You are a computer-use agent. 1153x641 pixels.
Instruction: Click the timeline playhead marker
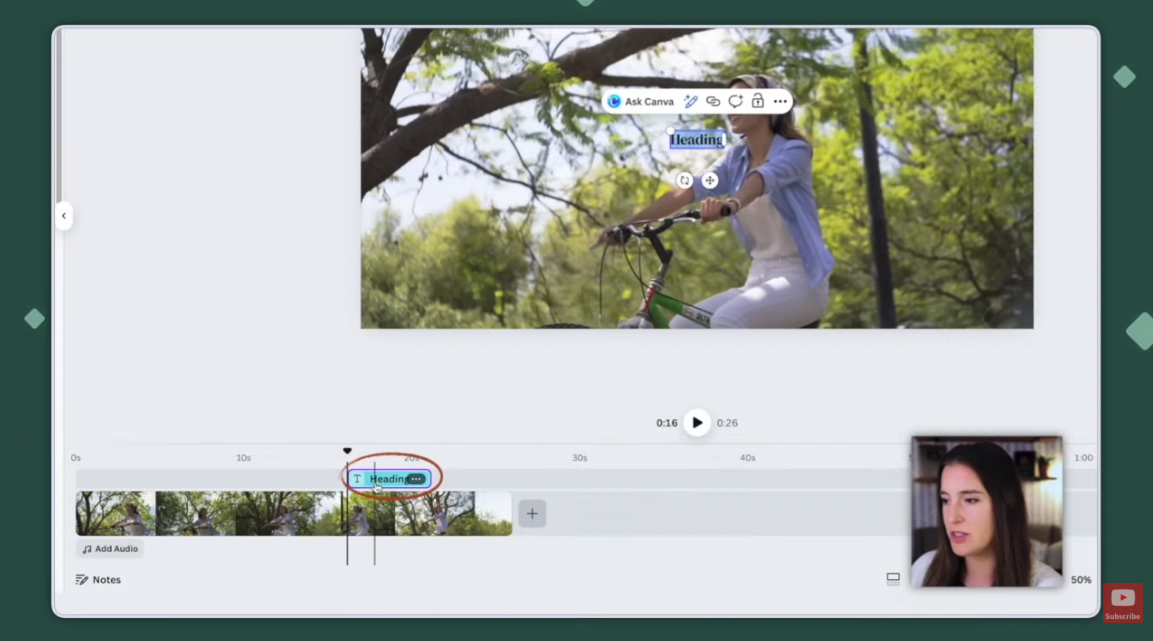[x=347, y=451]
